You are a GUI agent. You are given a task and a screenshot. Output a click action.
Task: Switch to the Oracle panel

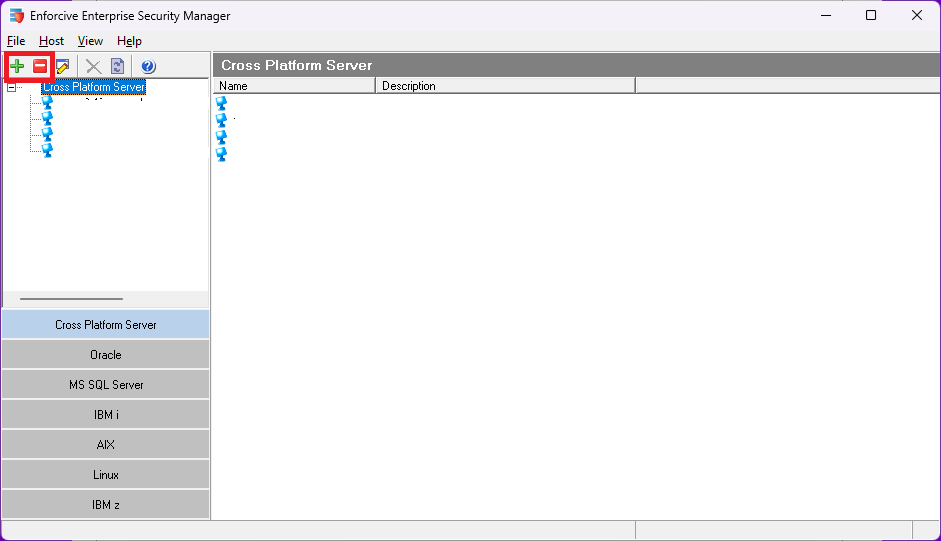pyautogui.click(x=106, y=354)
